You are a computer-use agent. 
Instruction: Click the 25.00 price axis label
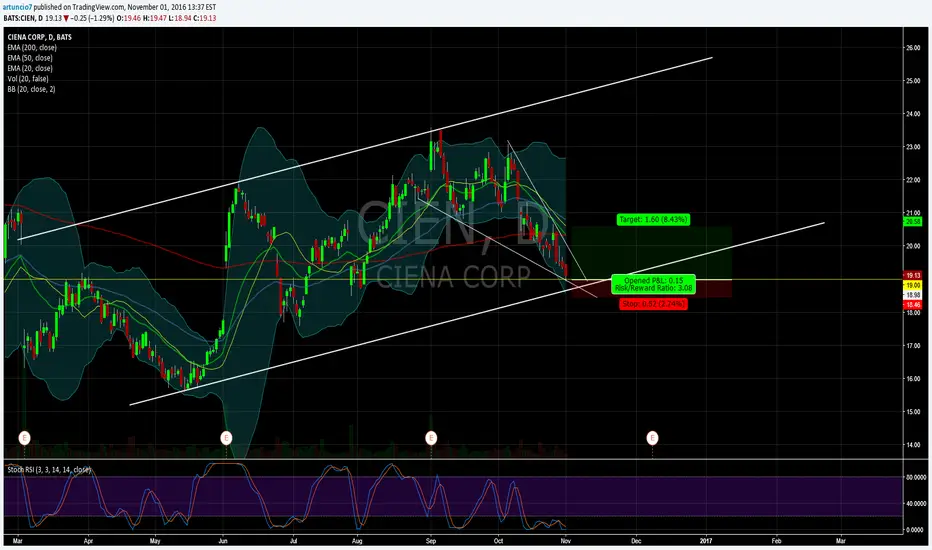click(x=912, y=81)
